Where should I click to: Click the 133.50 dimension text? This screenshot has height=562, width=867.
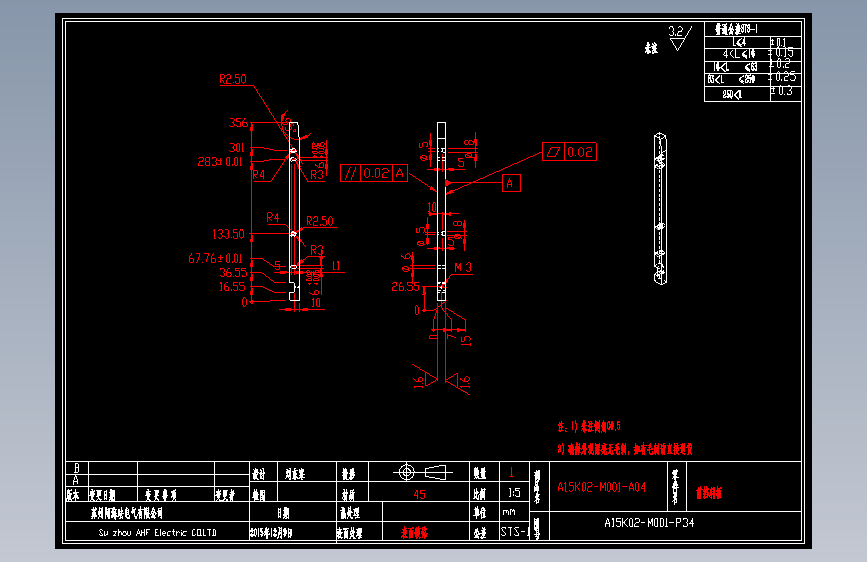pos(228,234)
